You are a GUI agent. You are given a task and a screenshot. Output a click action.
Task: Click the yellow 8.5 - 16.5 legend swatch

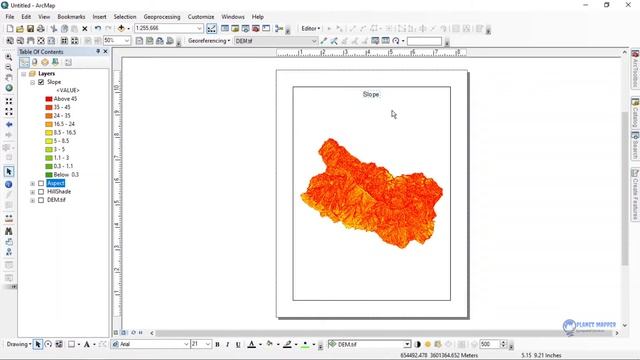point(49,133)
